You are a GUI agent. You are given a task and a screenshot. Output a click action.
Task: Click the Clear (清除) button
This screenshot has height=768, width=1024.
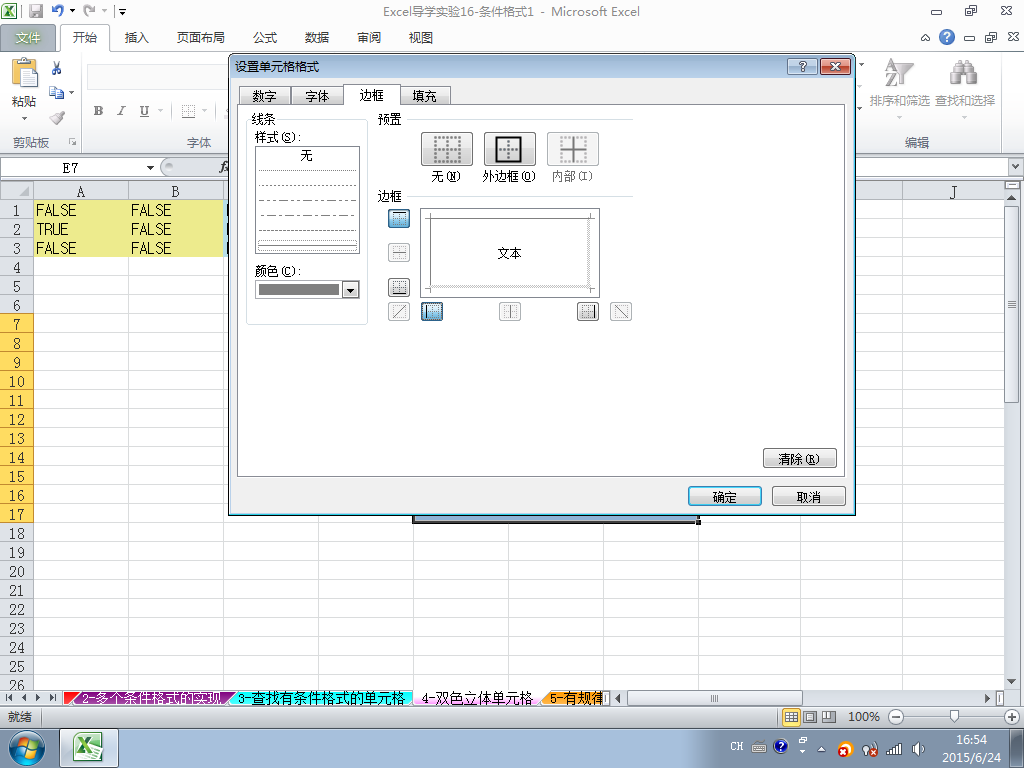point(799,458)
